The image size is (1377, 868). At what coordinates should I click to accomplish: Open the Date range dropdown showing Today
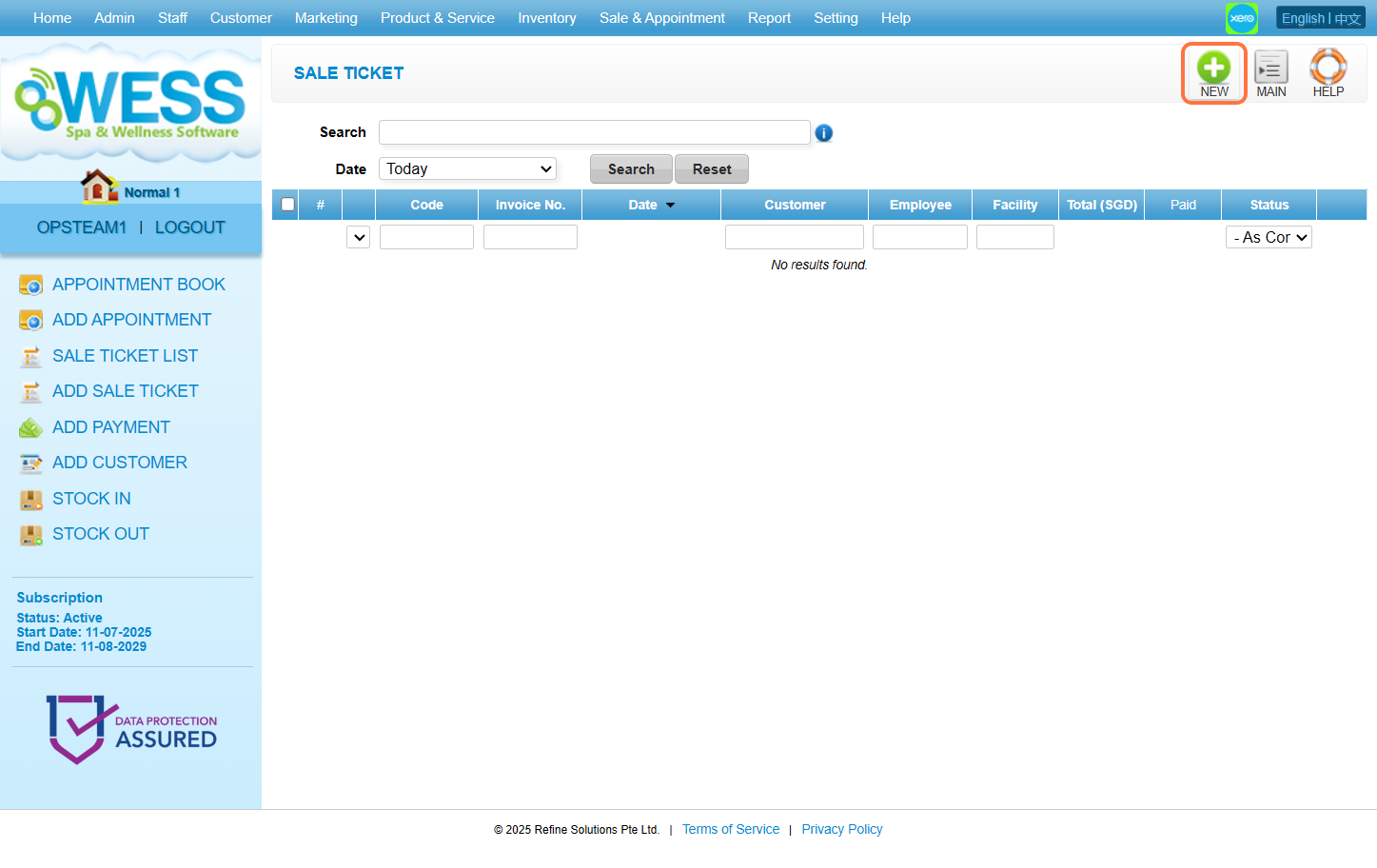pyautogui.click(x=468, y=169)
